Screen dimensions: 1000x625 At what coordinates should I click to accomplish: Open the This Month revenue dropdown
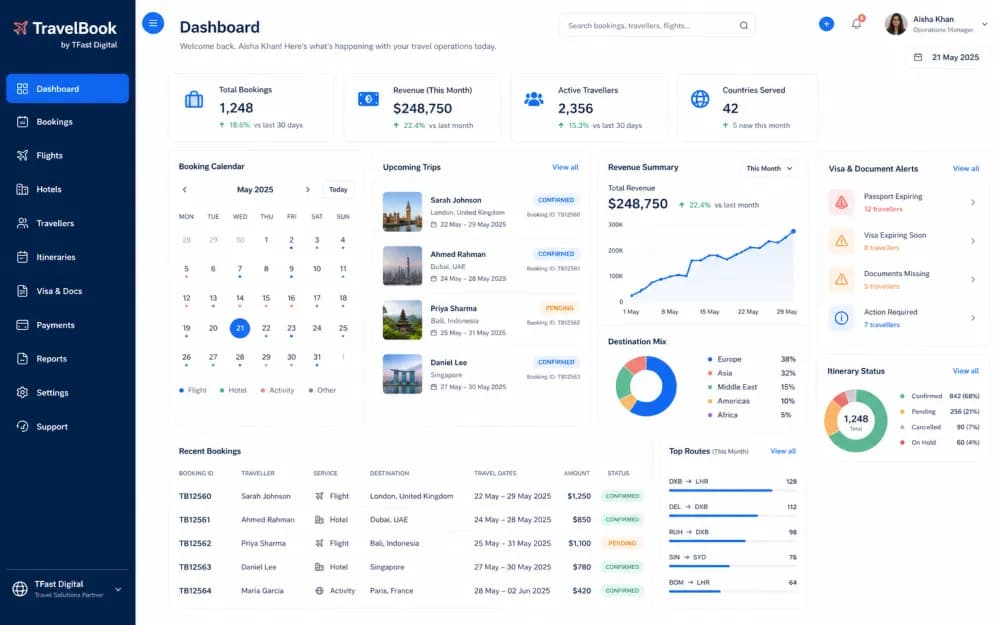click(770, 168)
